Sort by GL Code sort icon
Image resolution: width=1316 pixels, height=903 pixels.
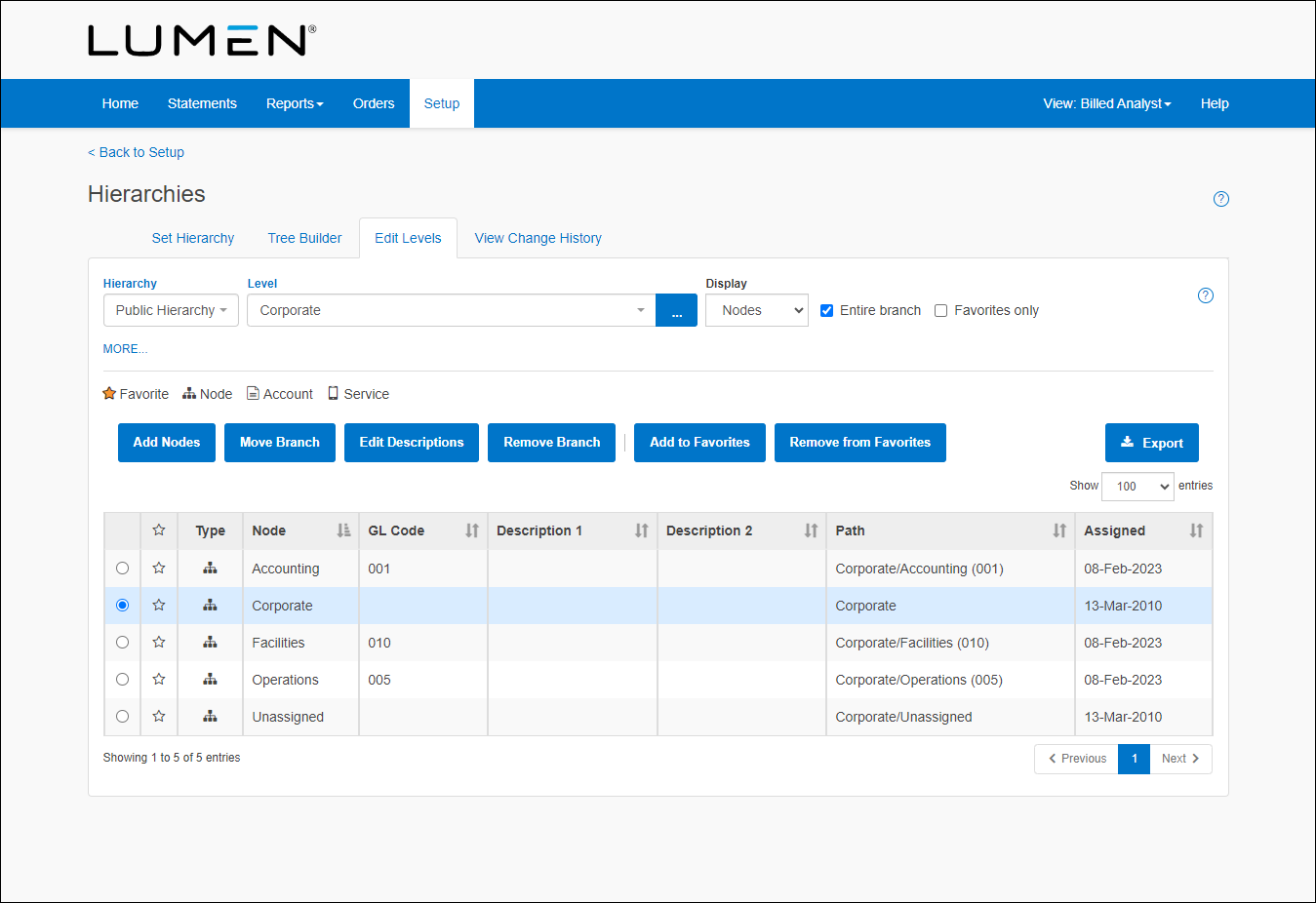point(472,530)
